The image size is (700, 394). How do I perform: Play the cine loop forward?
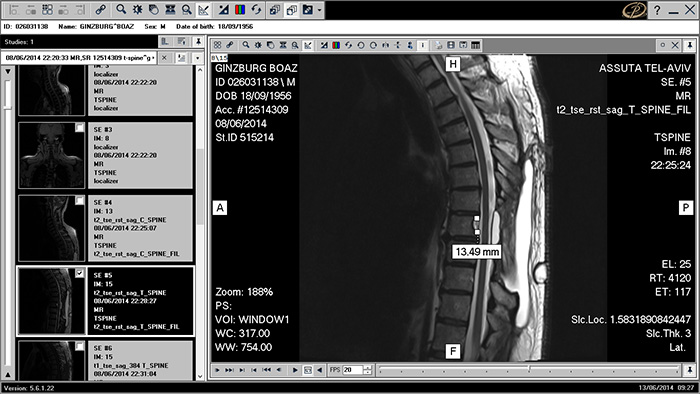[295, 370]
